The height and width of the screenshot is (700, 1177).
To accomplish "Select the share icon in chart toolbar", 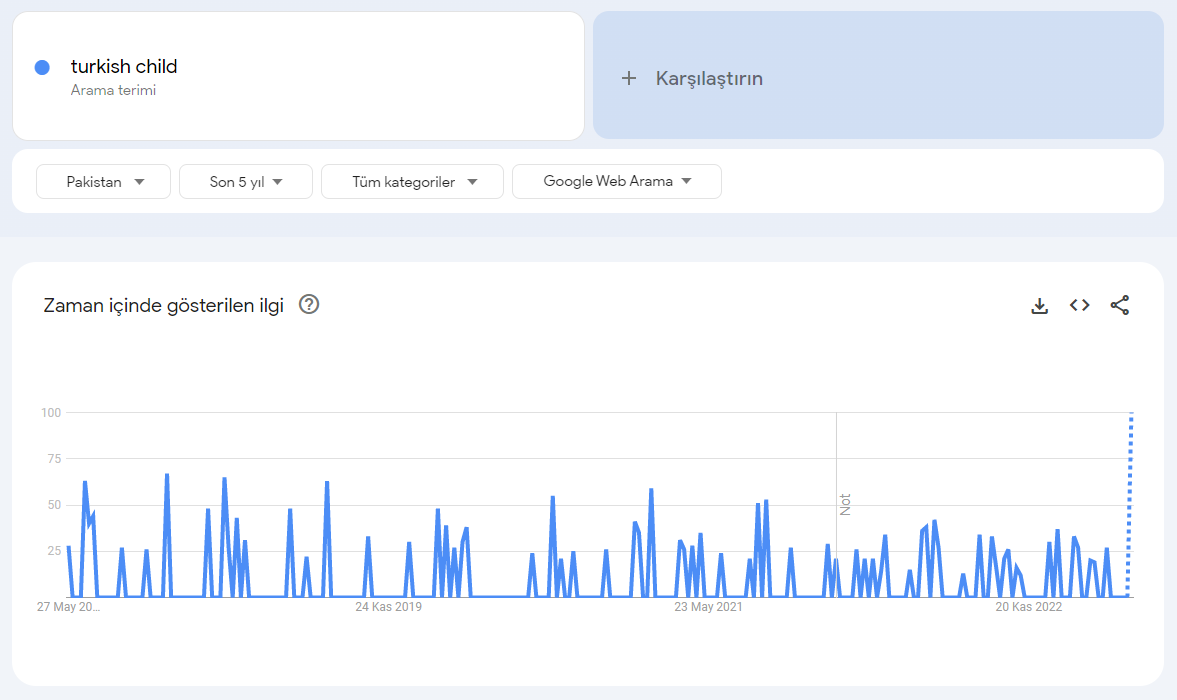I will pos(1121,305).
